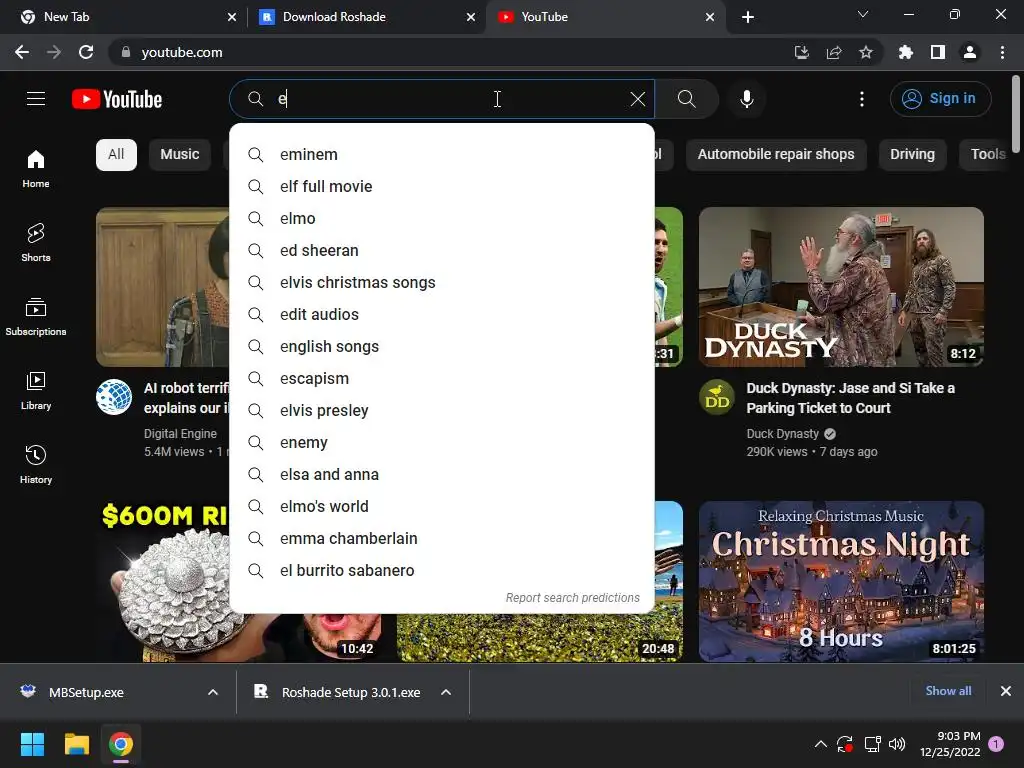Open Chrome three-dot menu
Image resolution: width=1024 pixels, height=768 pixels.
[1002, 52]
